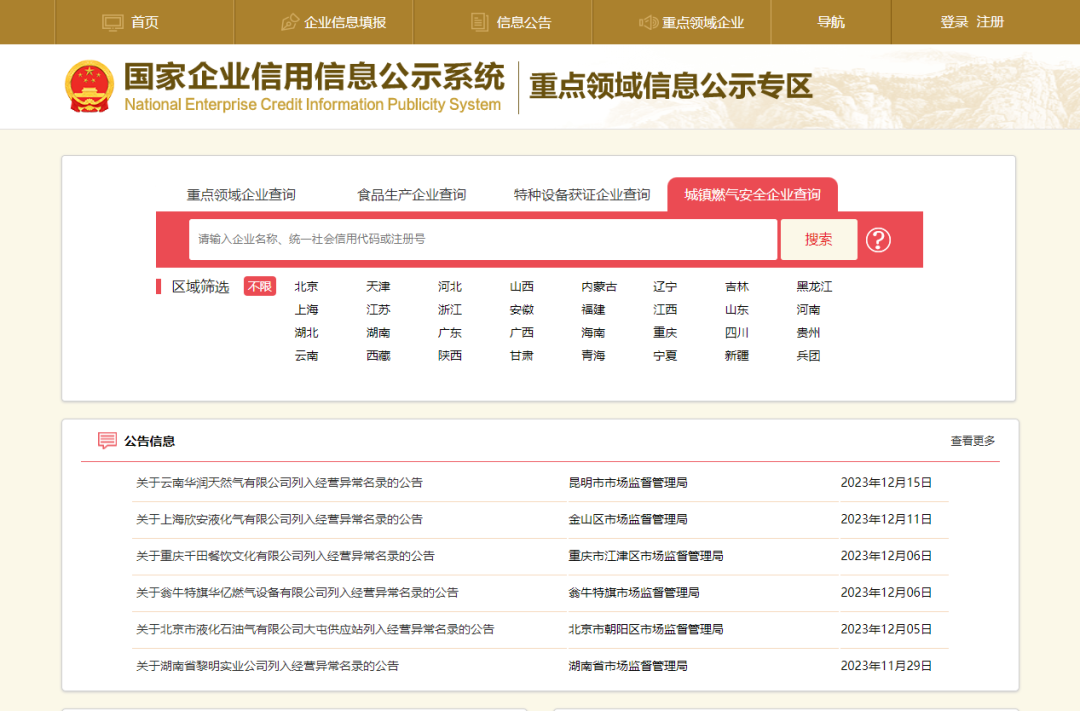
Task: Click the enterprise name search input field
Action: coord(482,240)
